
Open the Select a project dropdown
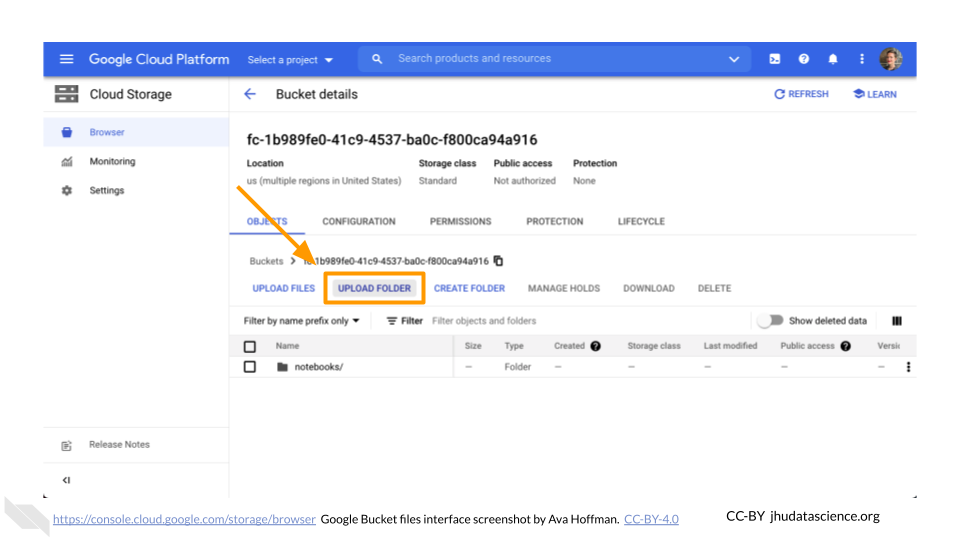coord(290,59)
